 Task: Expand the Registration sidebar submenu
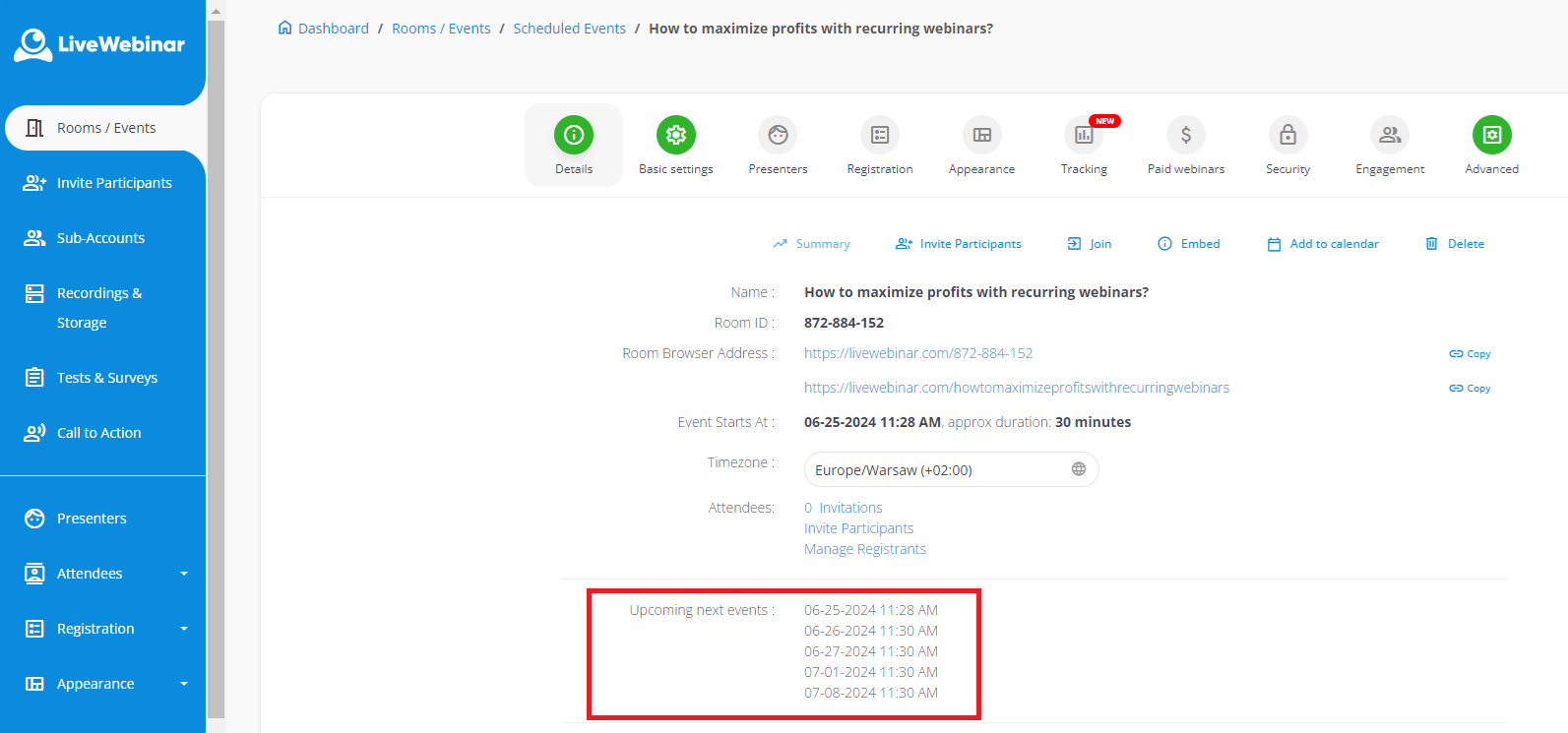tap(183, 629)
